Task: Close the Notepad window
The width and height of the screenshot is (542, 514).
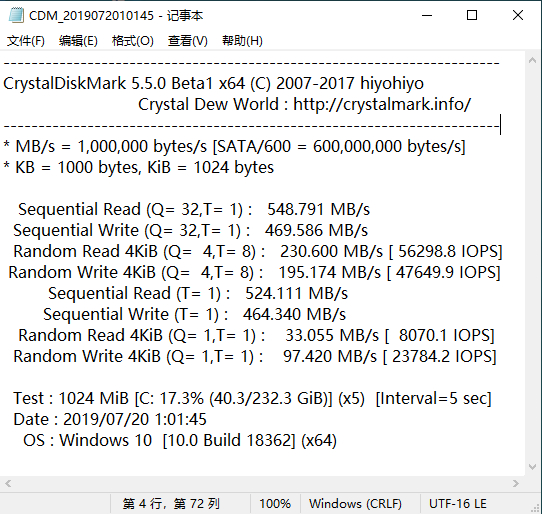Action: pyautogui.click(x=518, y=15)
